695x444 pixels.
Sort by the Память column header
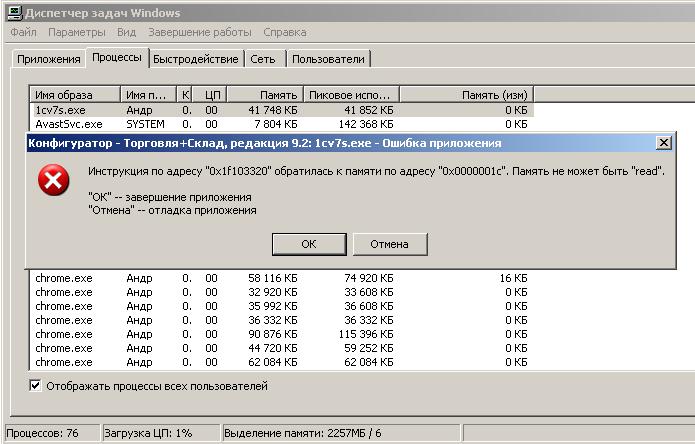(x=265, y=95)
